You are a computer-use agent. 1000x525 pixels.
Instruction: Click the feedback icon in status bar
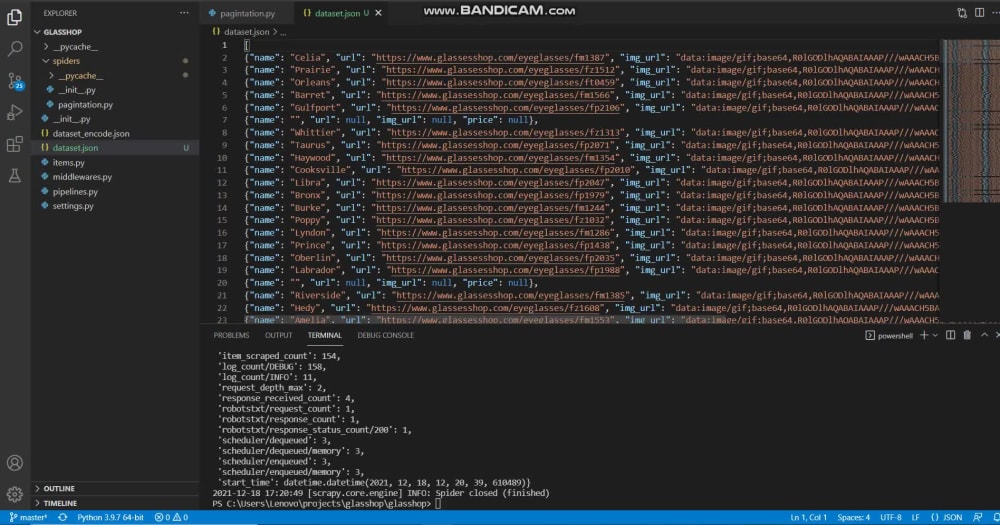(x=978, y=517)
